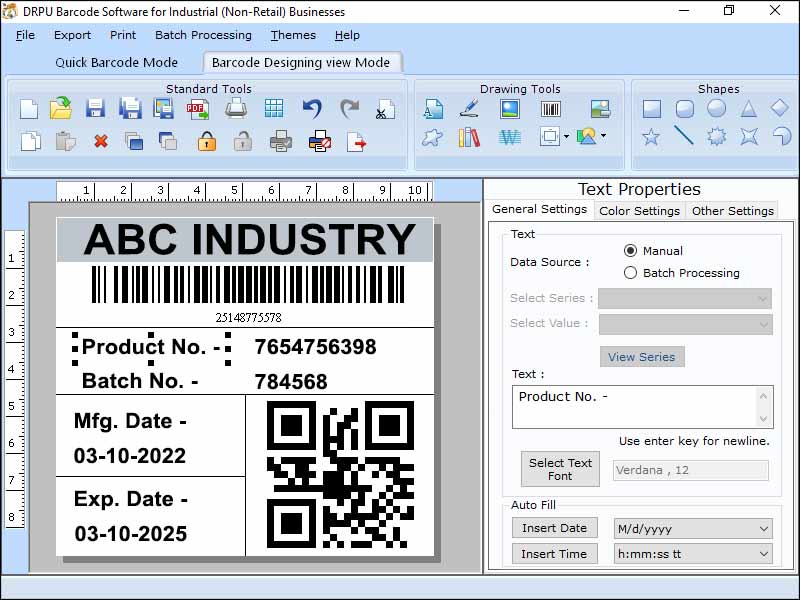Image resolution: width=800 pixels, height=600 pixels.
Task: Select the Manual data source option
Action: click(x=631, y=250)
